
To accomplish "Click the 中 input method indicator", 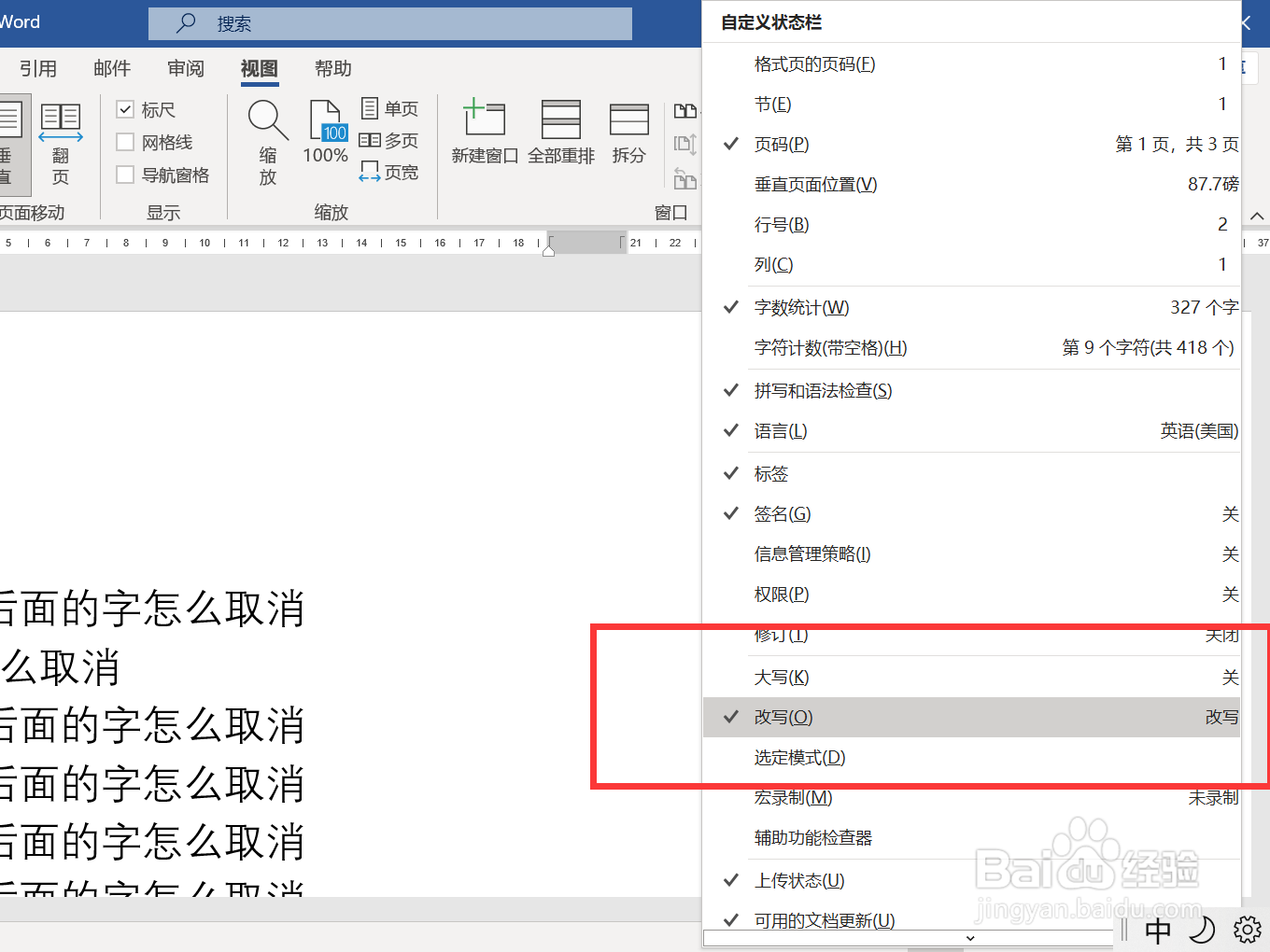I will [x=1157, y=931].
